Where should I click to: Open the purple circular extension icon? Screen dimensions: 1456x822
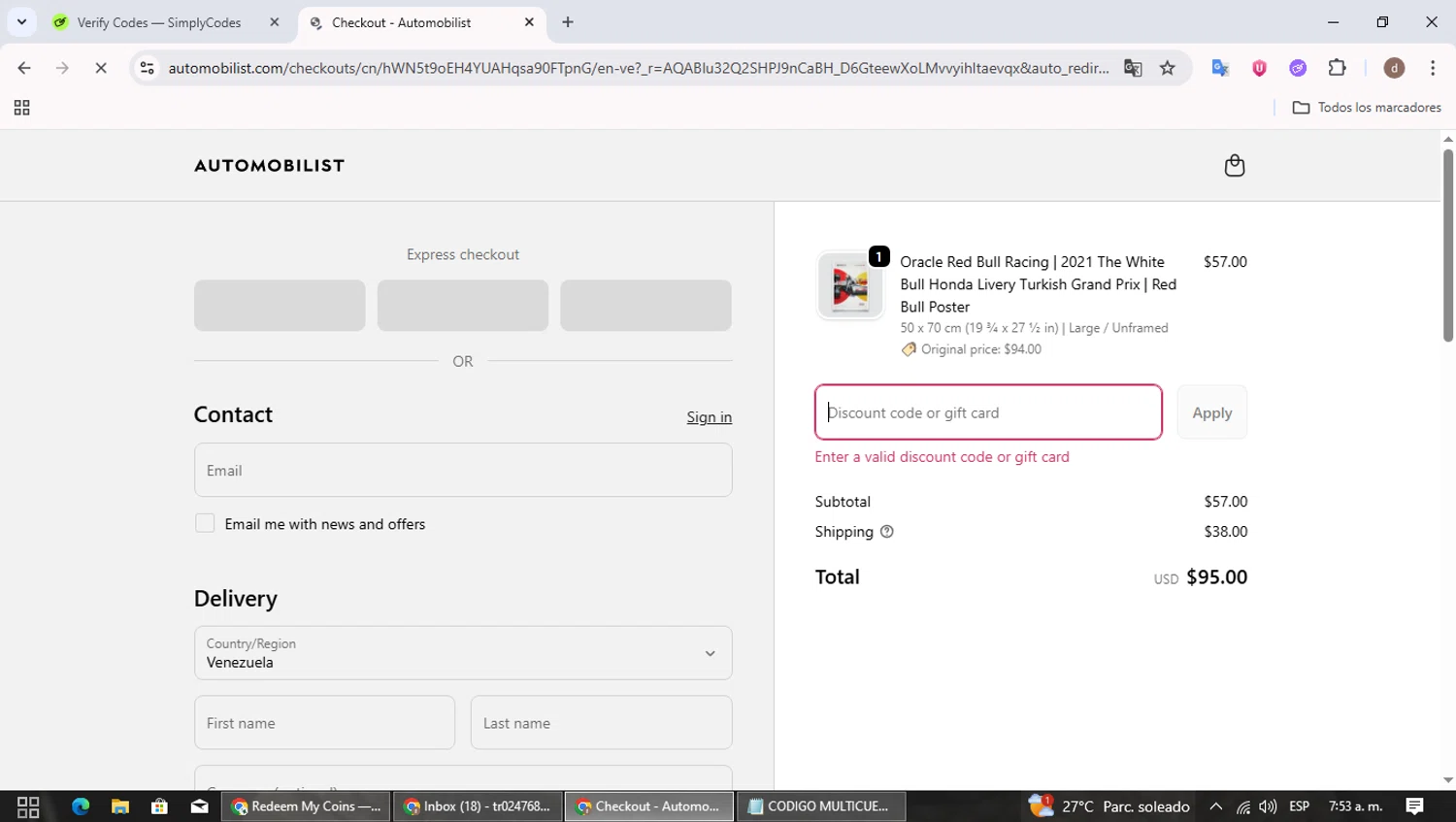coord(1298,68)
